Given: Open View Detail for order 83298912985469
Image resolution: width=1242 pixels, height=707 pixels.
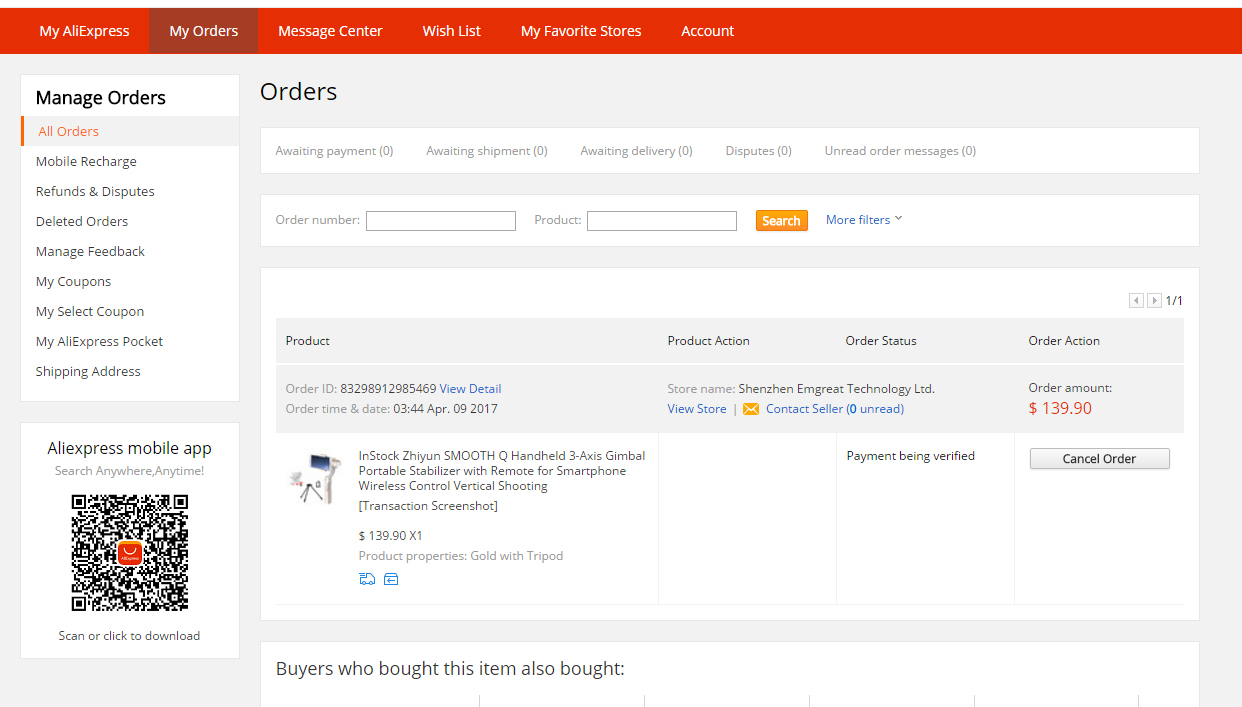Looking at the screenshot, I should click(x=470, y=389).
